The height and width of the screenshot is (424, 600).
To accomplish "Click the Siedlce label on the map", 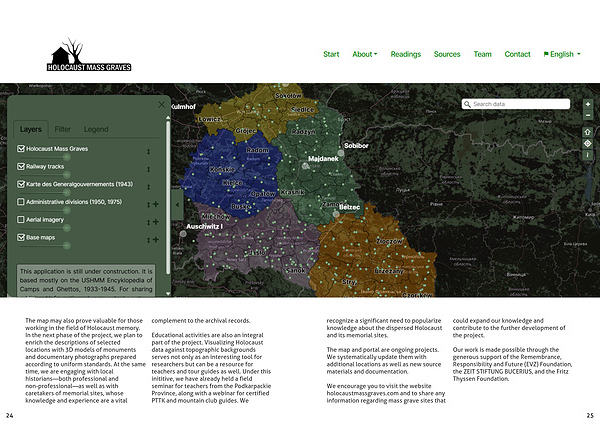I will (x=302, y=109).
